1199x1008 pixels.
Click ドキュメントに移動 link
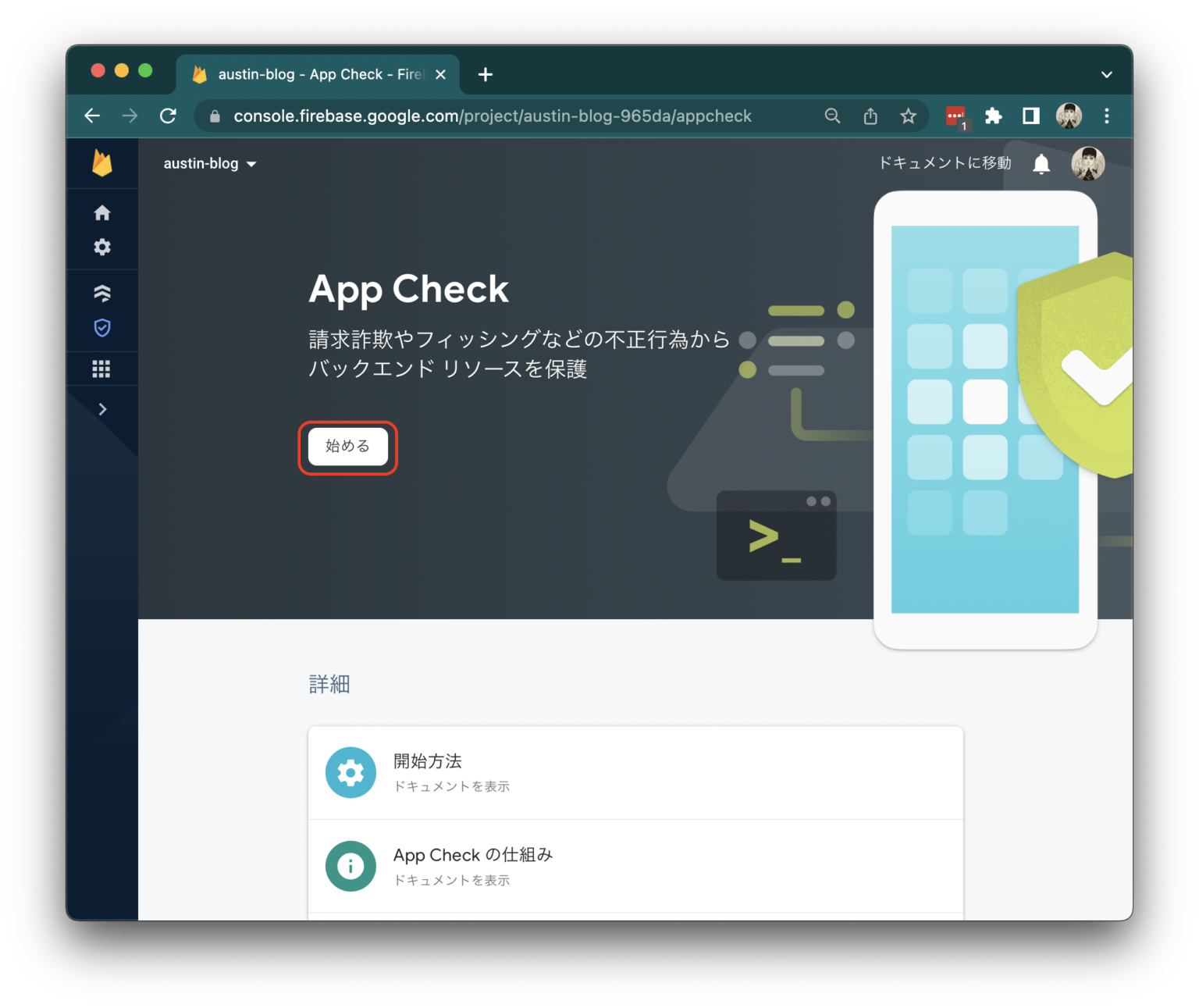(x=945, y=163)
